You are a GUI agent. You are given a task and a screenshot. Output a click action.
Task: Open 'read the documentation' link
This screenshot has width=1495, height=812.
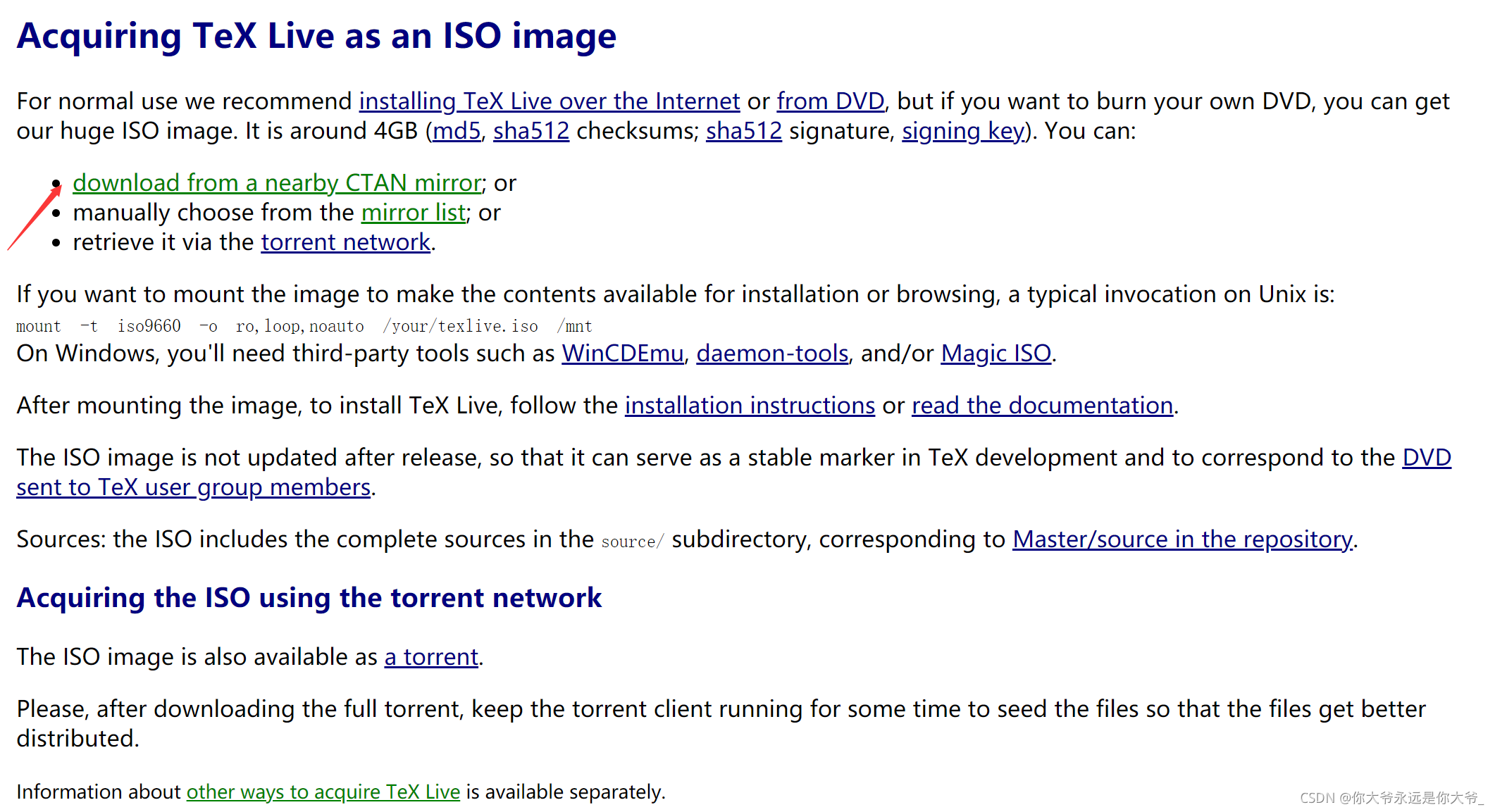[1042, 406]
